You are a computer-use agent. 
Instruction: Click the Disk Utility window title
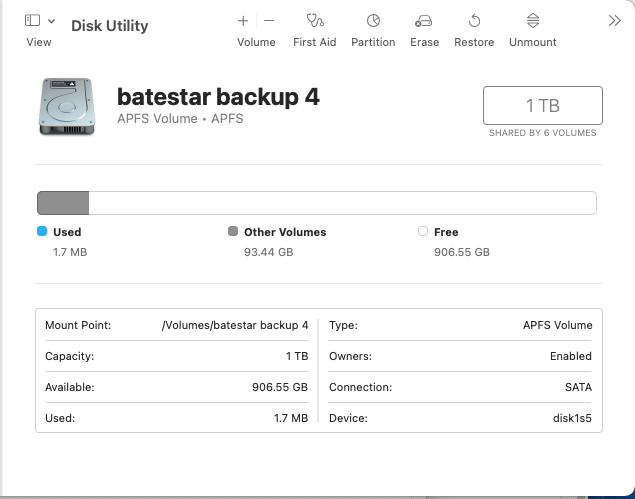tap(110, 25)
